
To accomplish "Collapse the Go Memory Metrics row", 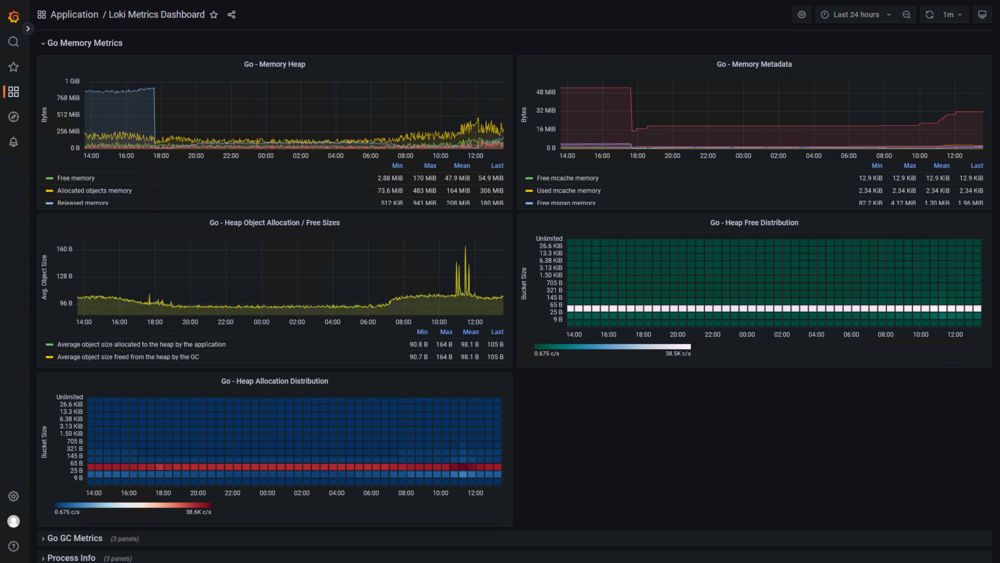I will (82, 43).
